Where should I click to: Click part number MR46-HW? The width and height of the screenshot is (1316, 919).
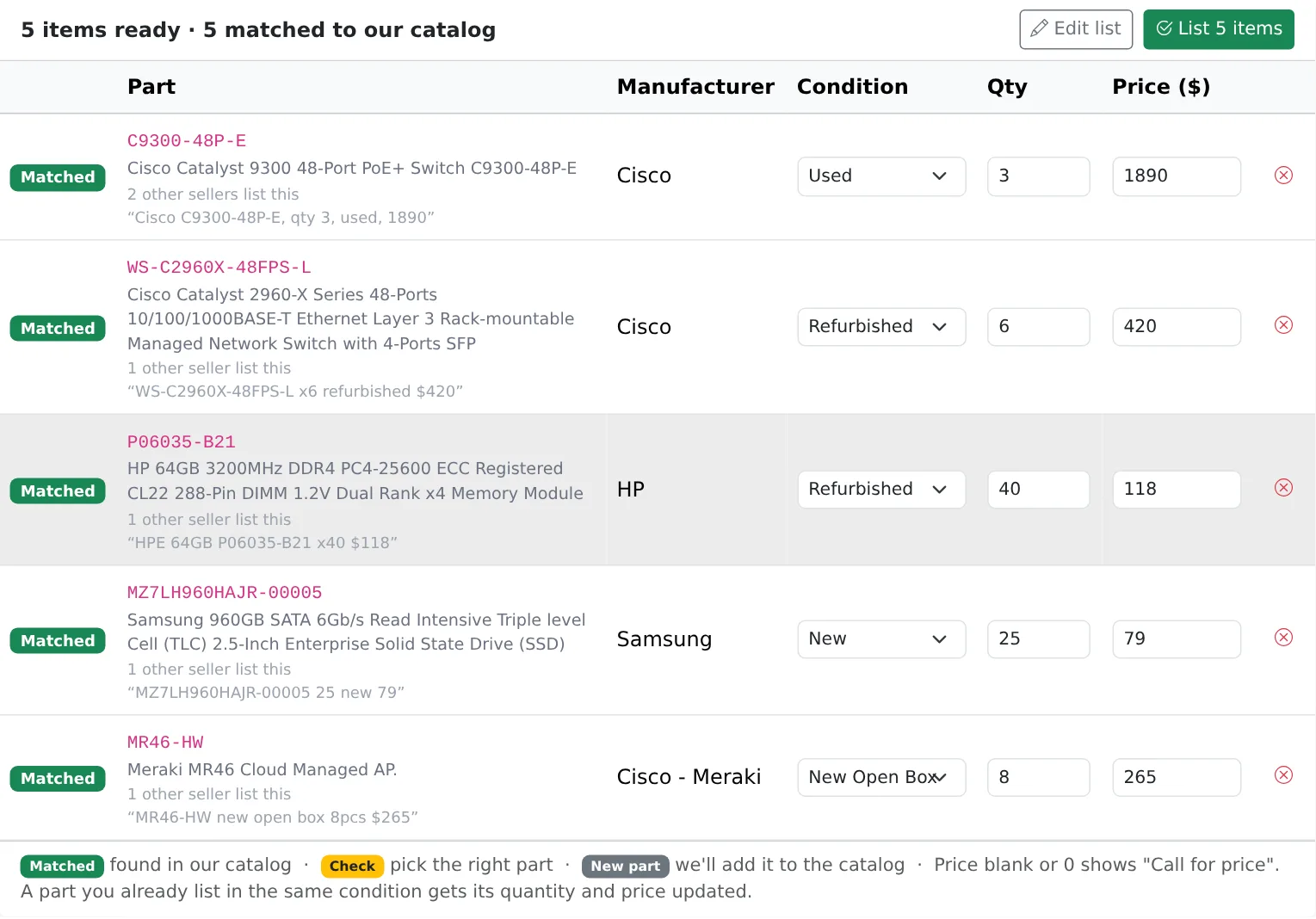pos(165,742)
